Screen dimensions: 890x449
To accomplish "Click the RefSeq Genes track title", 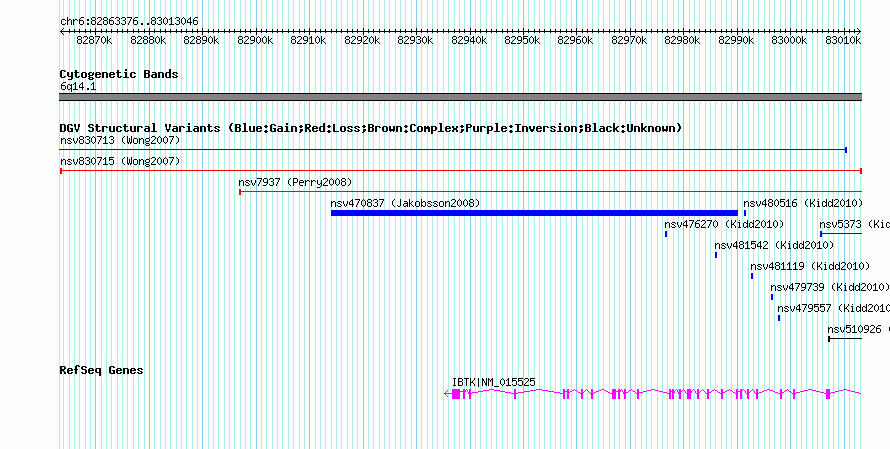I will pos(102,371).
